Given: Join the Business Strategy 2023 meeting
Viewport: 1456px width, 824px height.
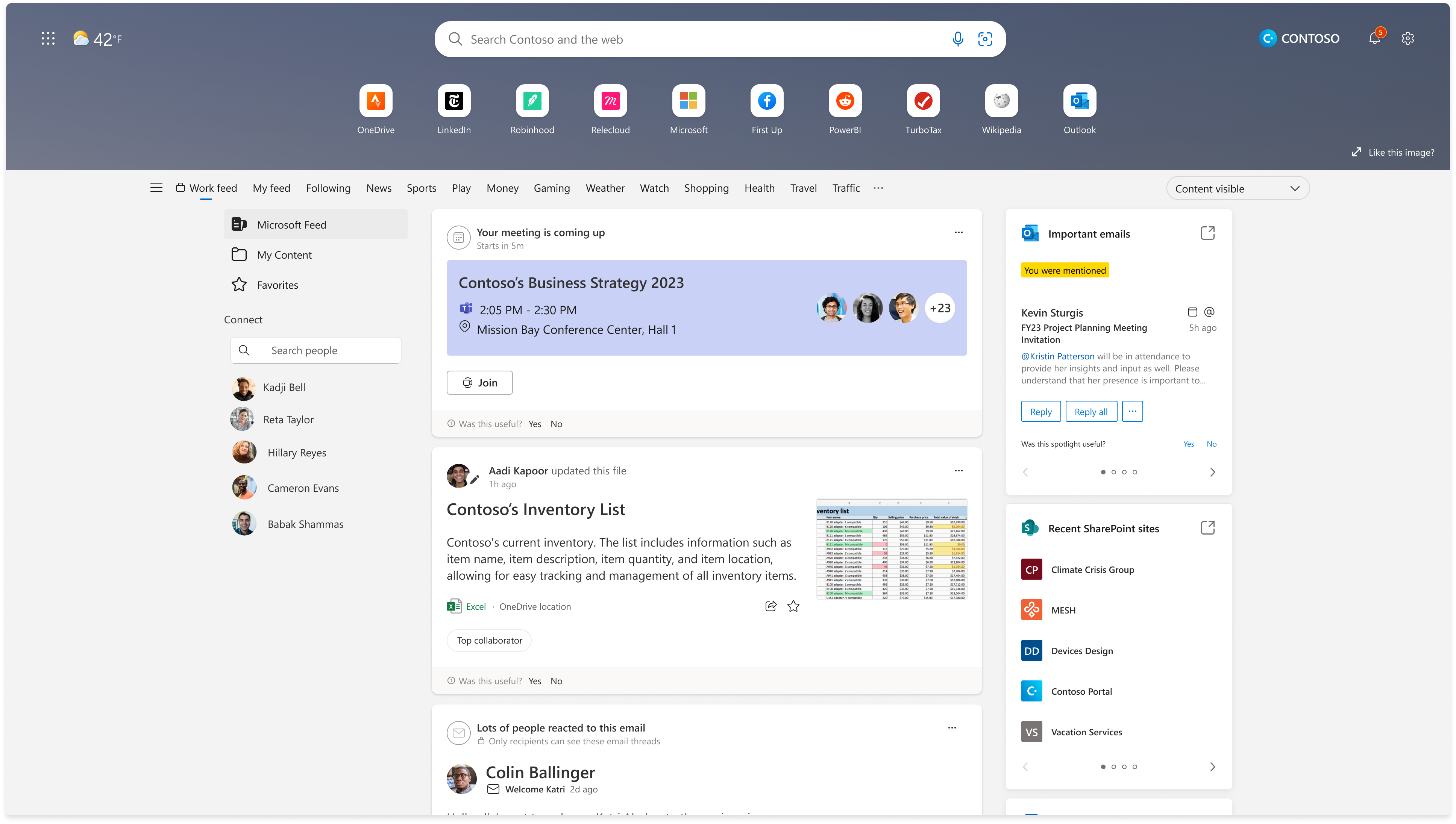Looking at the screenshot, I should [x=479, y=383].
